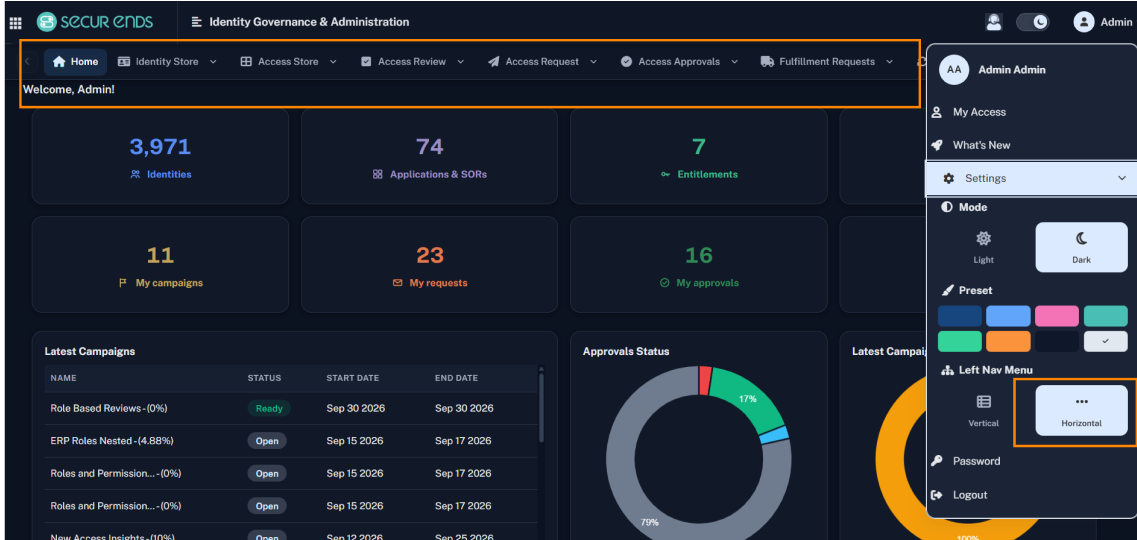Pick the white checked preset swatch
This screenshot has height=540, width=1137.
point(1106,341)
